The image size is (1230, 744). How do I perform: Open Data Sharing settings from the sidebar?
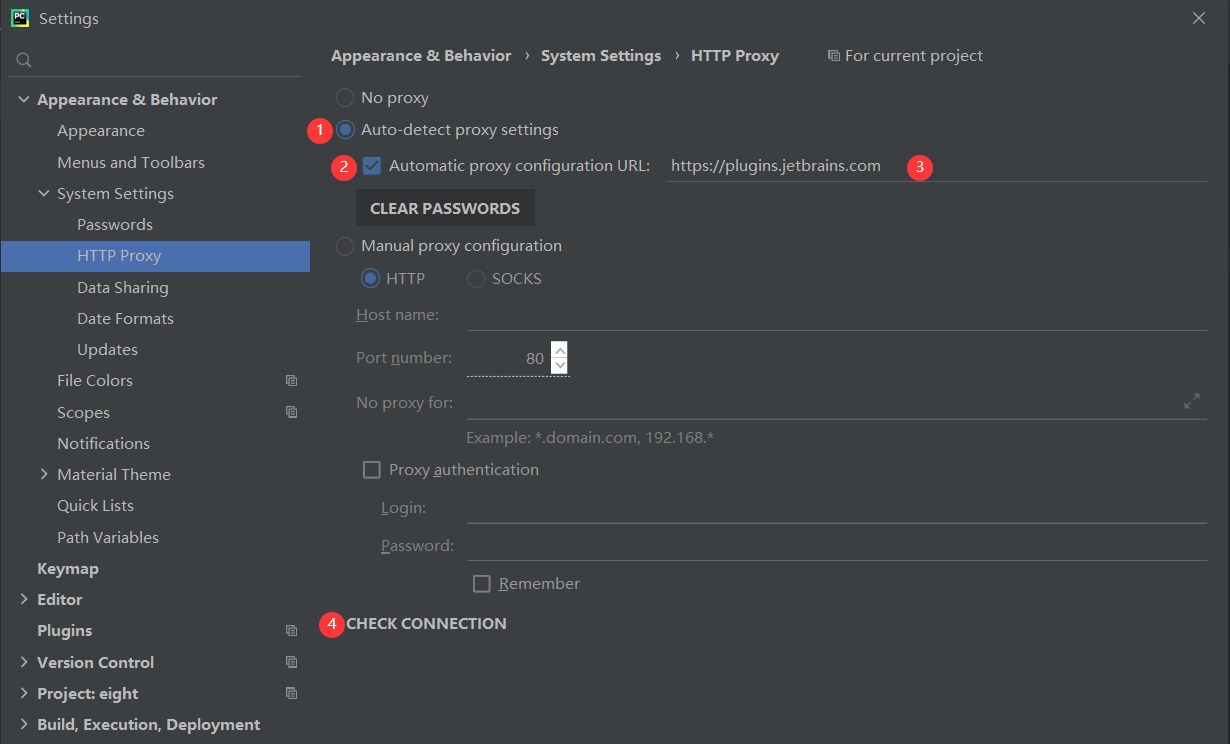click(122, 287)
